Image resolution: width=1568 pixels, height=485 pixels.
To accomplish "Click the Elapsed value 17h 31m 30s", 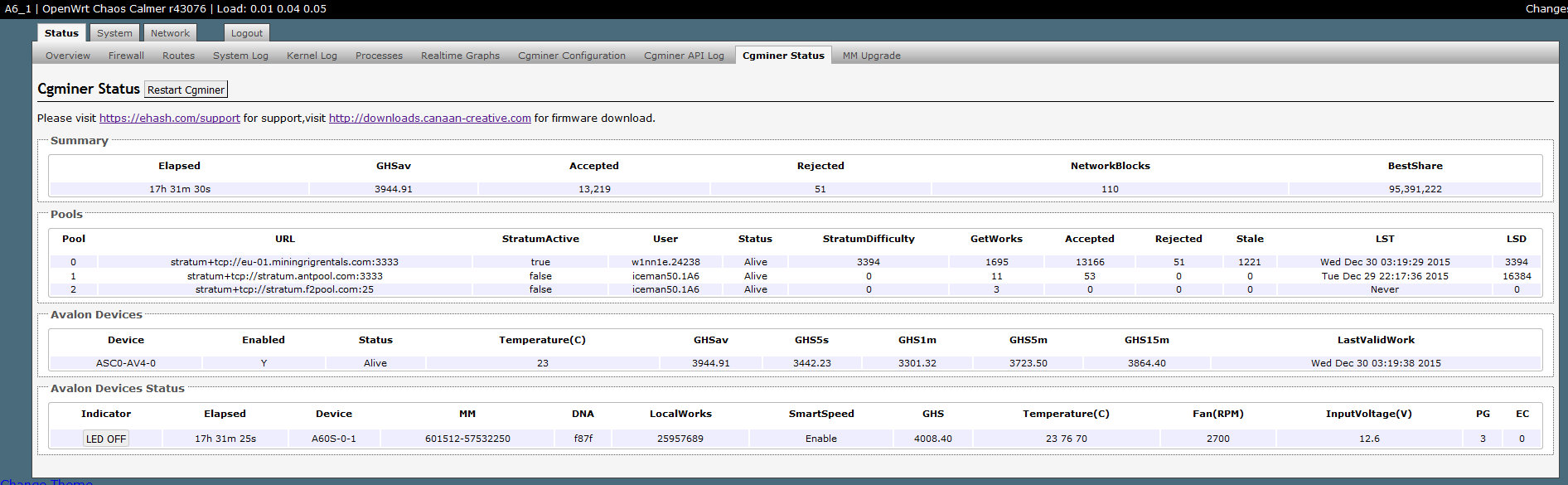I will (180, 189).
